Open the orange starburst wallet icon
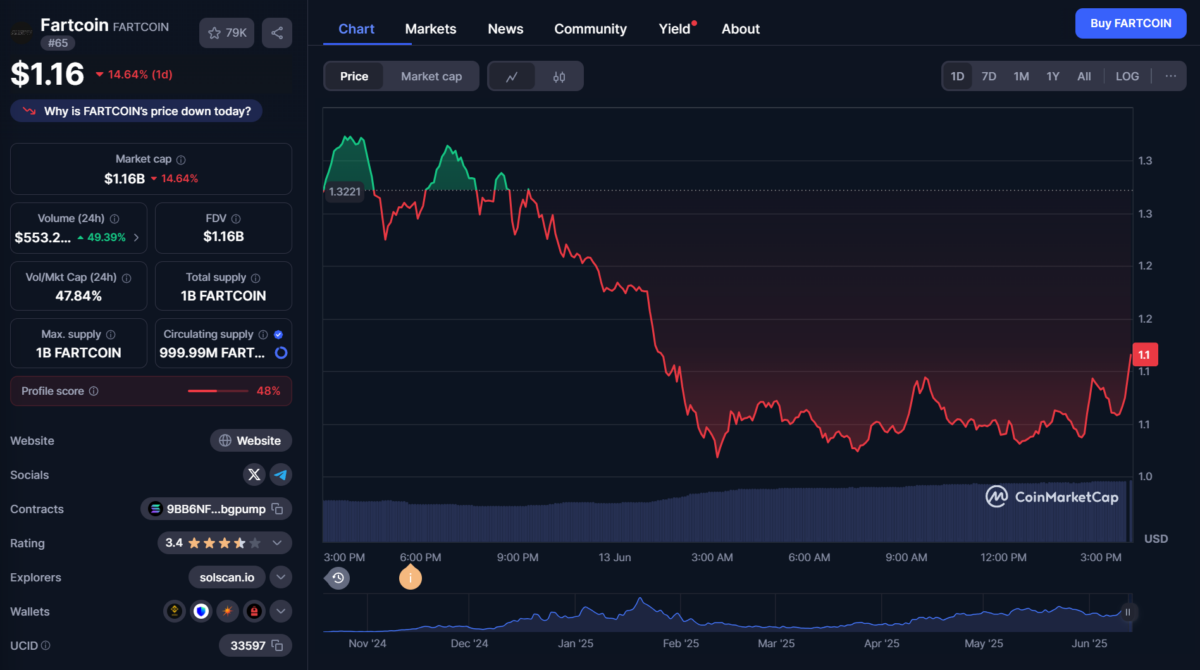 [229, 611]
